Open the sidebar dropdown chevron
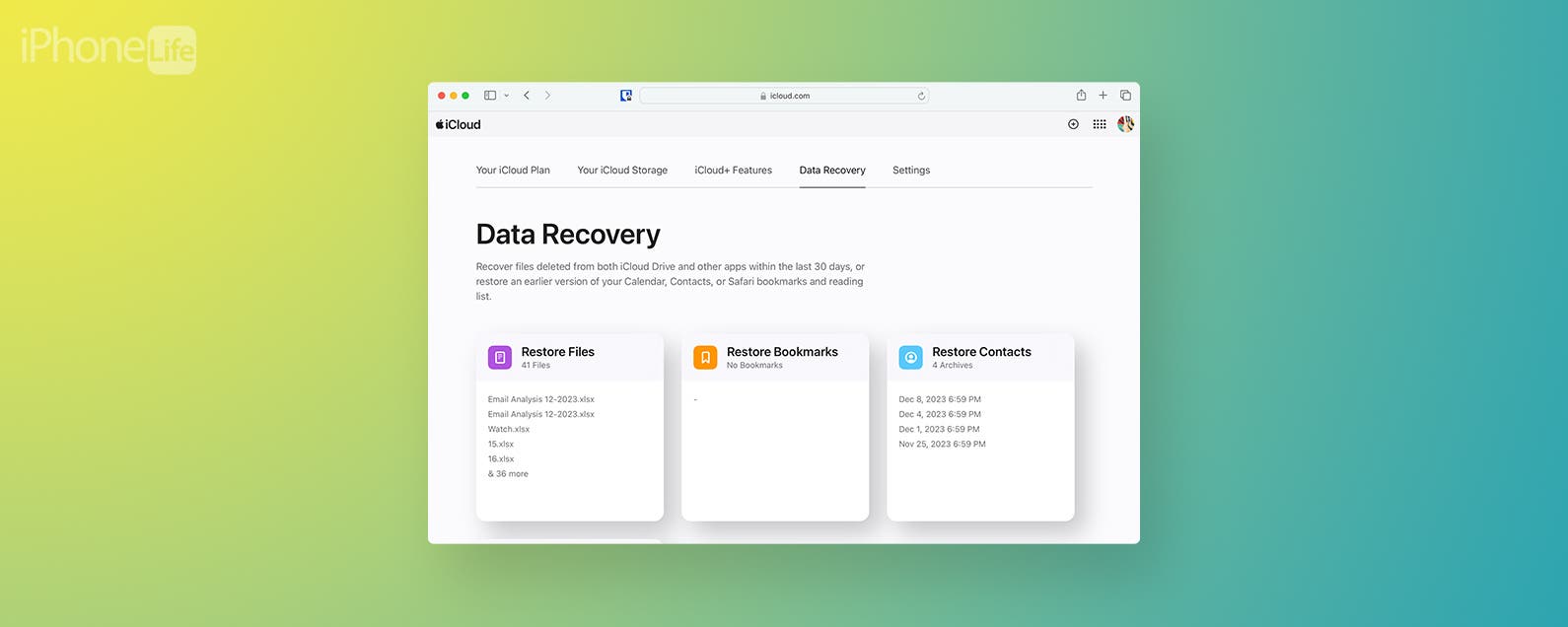The width and height of the screenshot is (1568, 627). (x=507, y=96)
